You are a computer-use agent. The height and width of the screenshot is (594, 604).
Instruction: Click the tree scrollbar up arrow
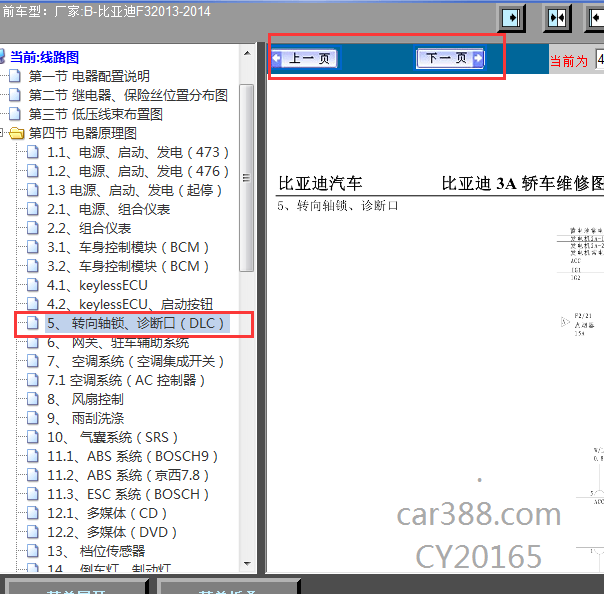click(247, 53)
